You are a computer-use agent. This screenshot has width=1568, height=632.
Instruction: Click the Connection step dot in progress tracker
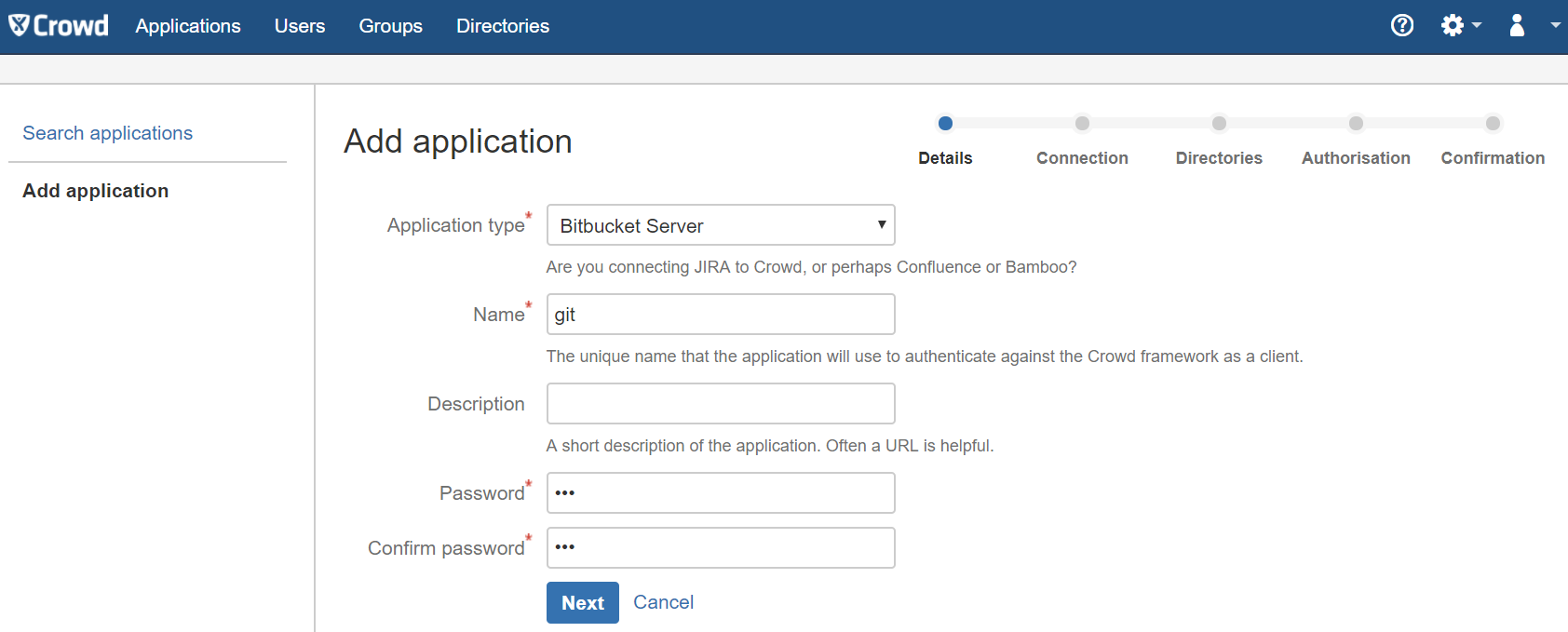pyautogui.click(x=1082, y=123)
